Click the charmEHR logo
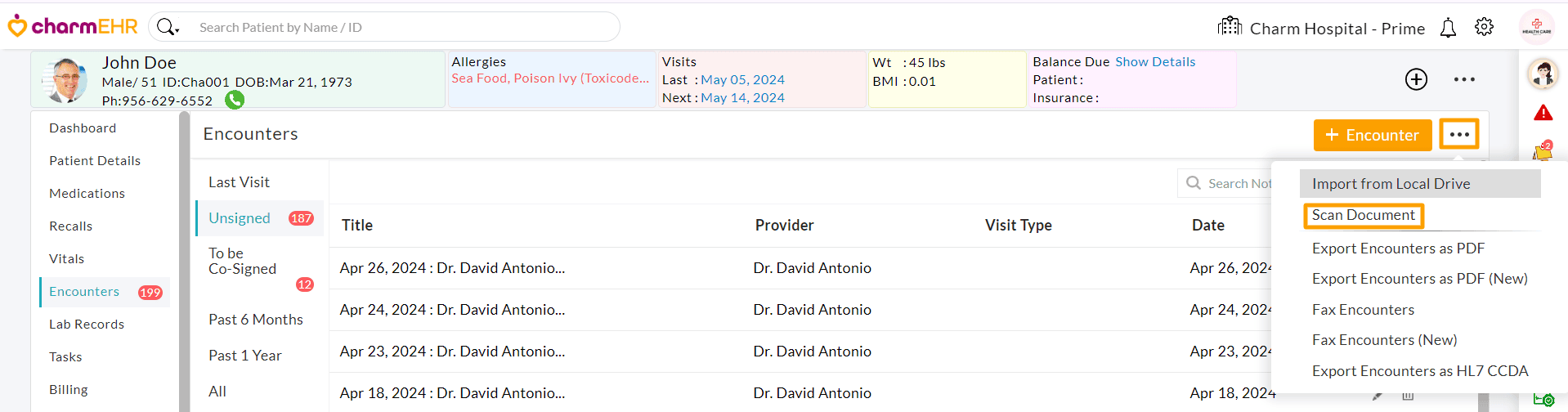Screen dimensions: 1568x412 coord(74,27)
